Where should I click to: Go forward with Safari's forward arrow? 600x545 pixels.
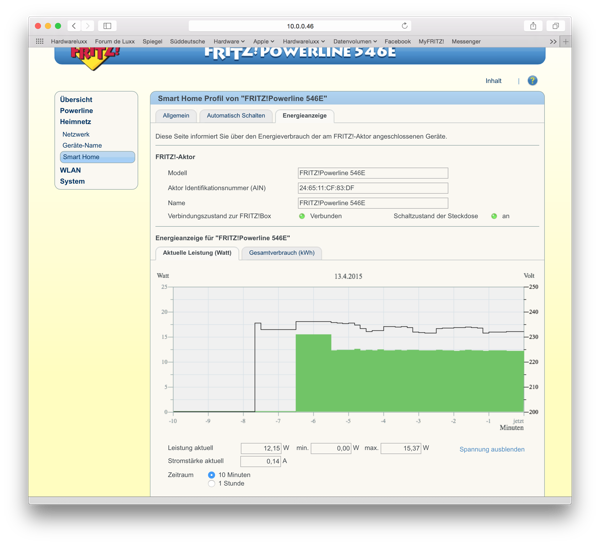88,26
